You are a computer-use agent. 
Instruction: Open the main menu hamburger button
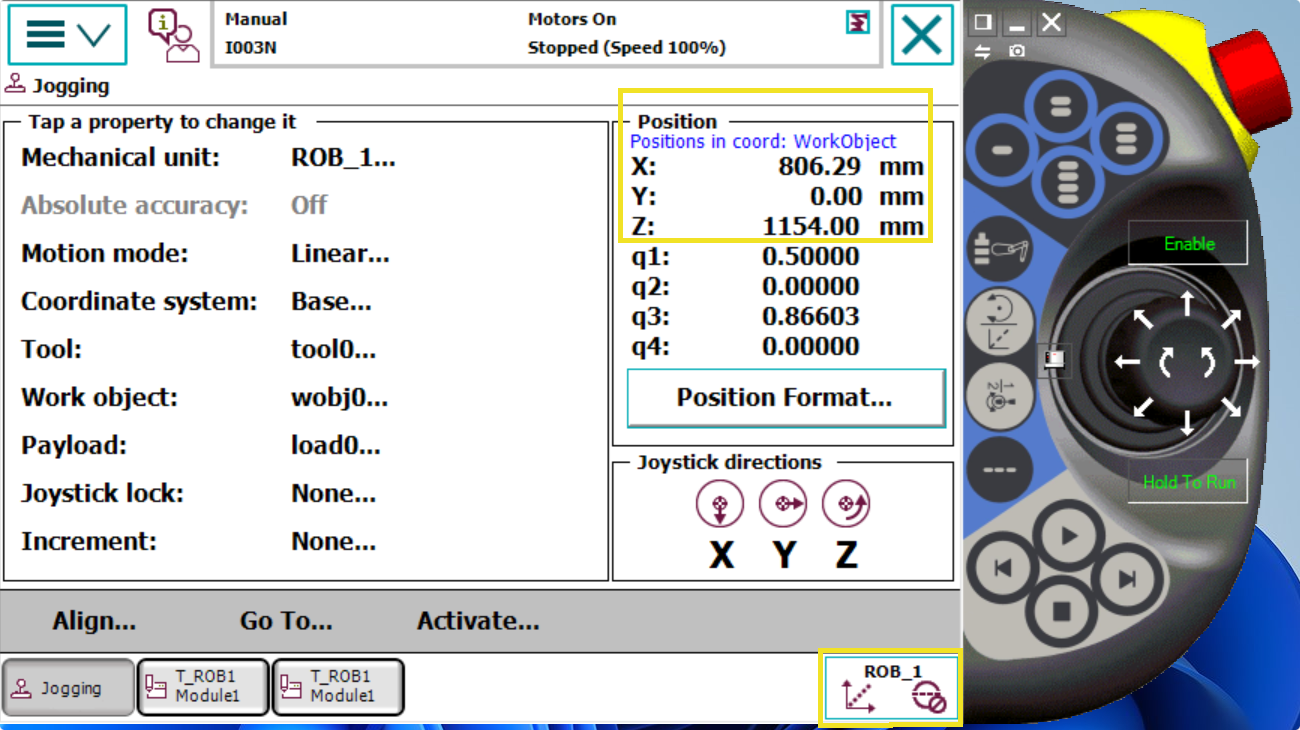point(67,35)
